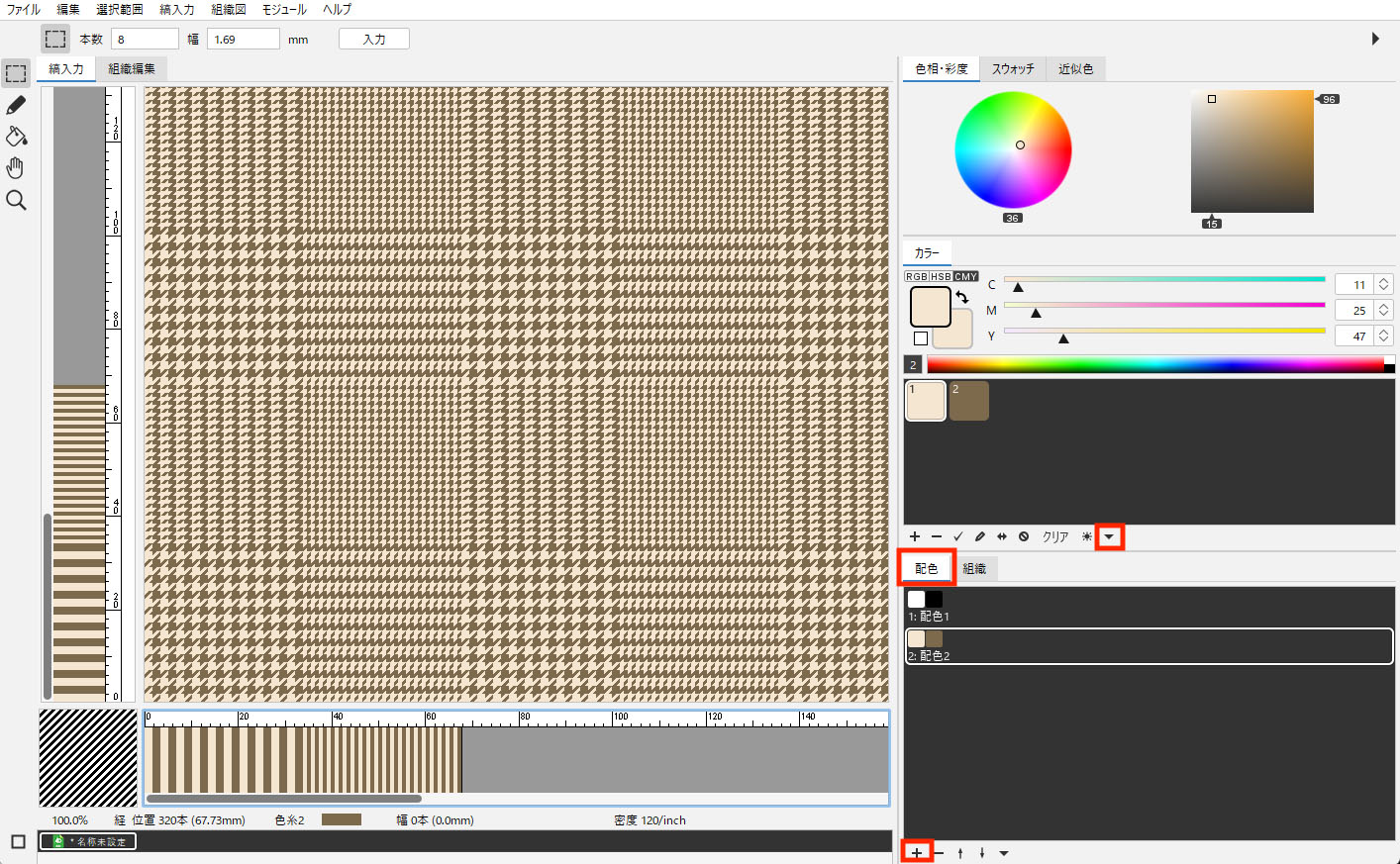The width and height of the screenshot is (1400, 864).
Task: Open color scheme list dropdown arrow
Action: (1004, 853)
